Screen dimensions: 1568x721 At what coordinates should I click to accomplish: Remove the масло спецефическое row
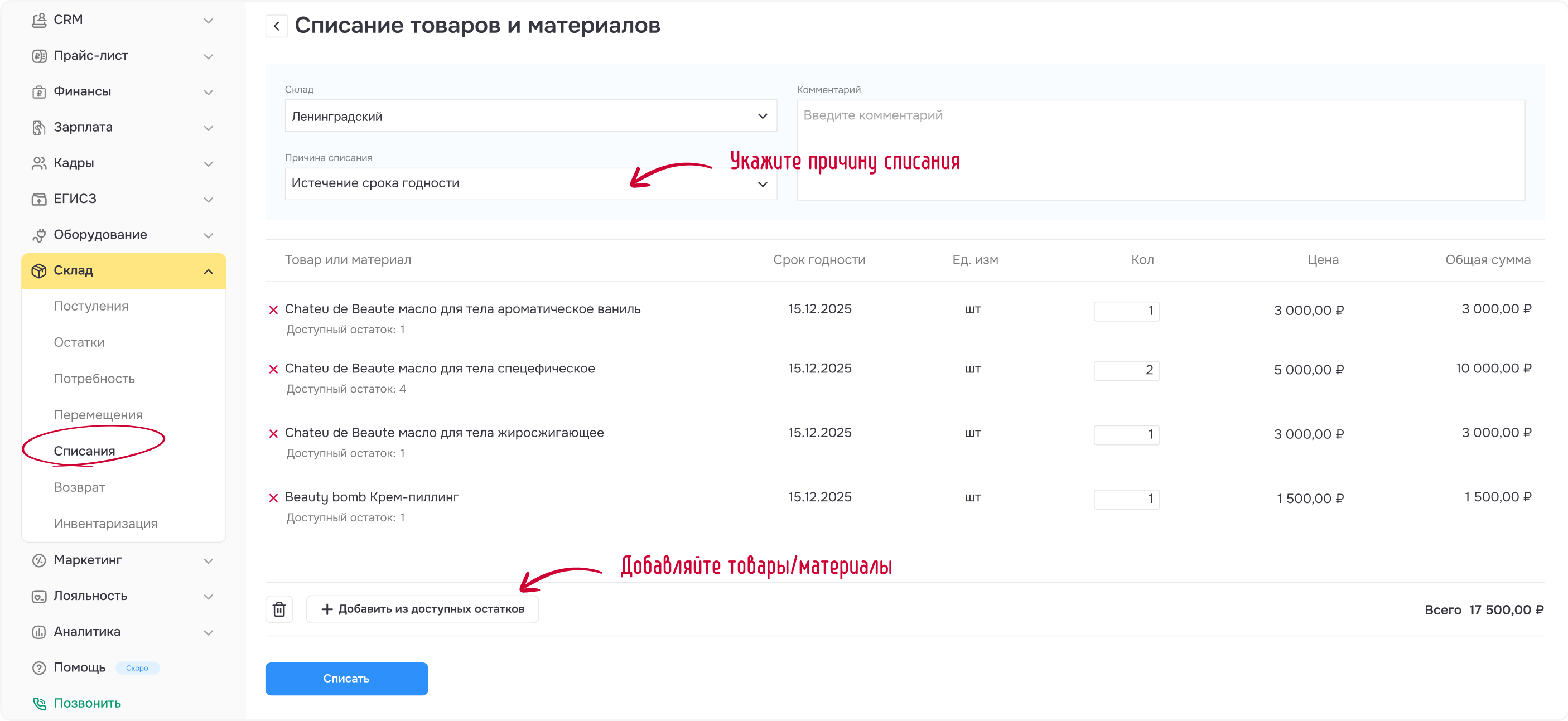point(273,369)
